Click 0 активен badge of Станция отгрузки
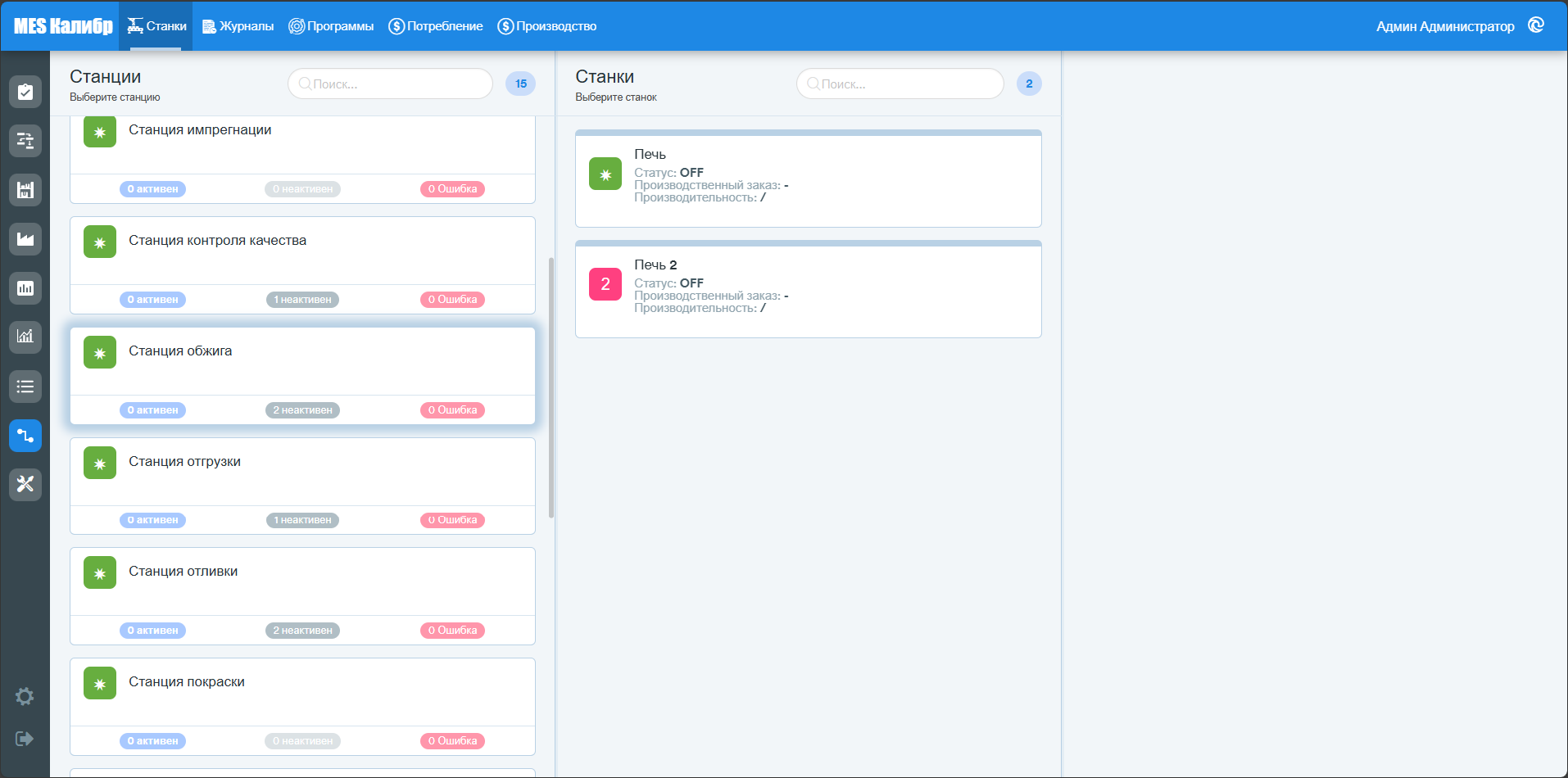The width and height of the screenshot is (1568, 778). (x=152, y=520)
